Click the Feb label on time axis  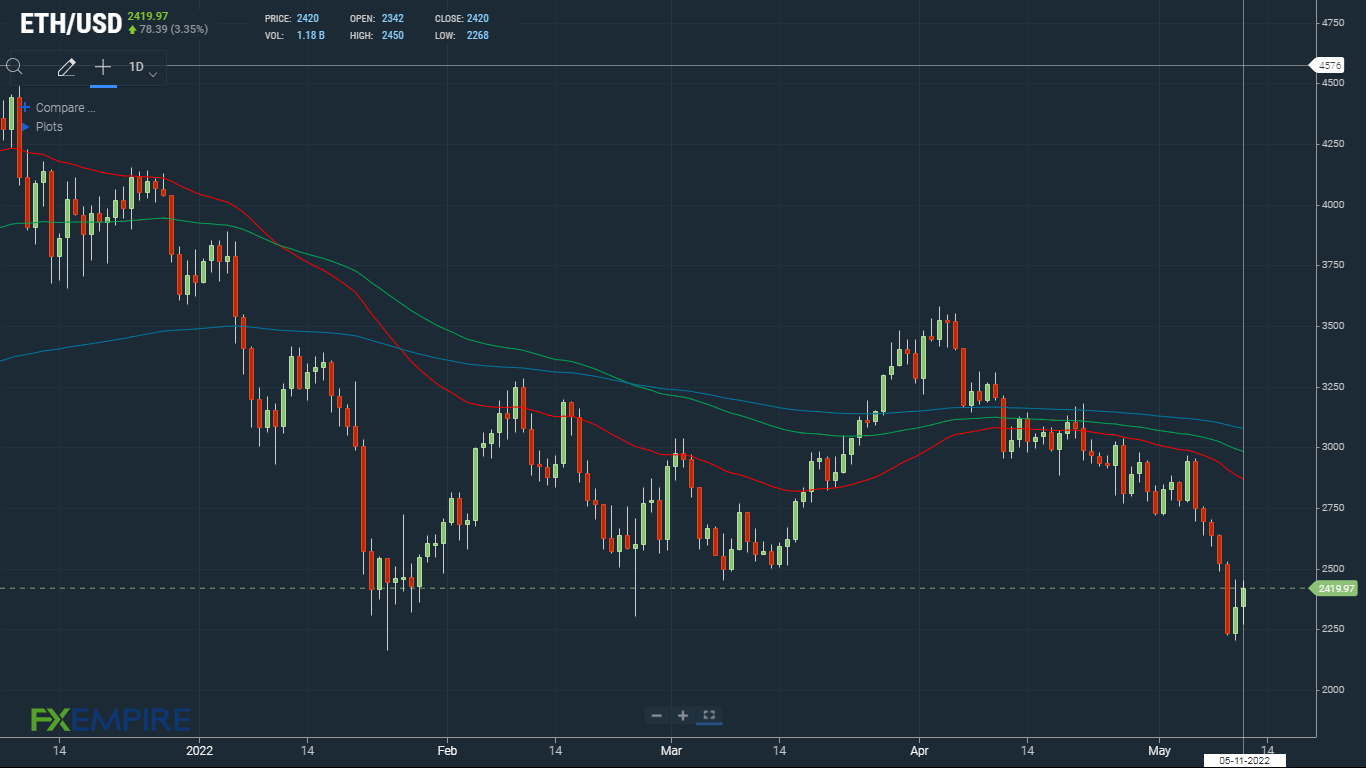[447, 750]
